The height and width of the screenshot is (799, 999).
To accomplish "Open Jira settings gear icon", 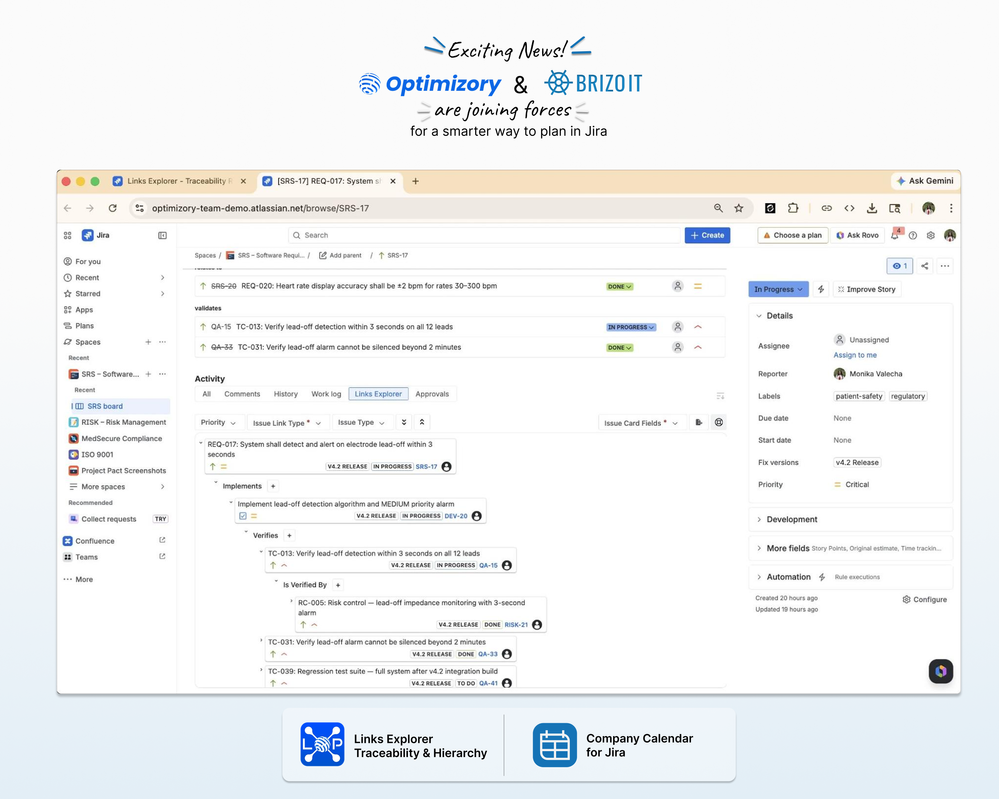I will tap(931, 235).
